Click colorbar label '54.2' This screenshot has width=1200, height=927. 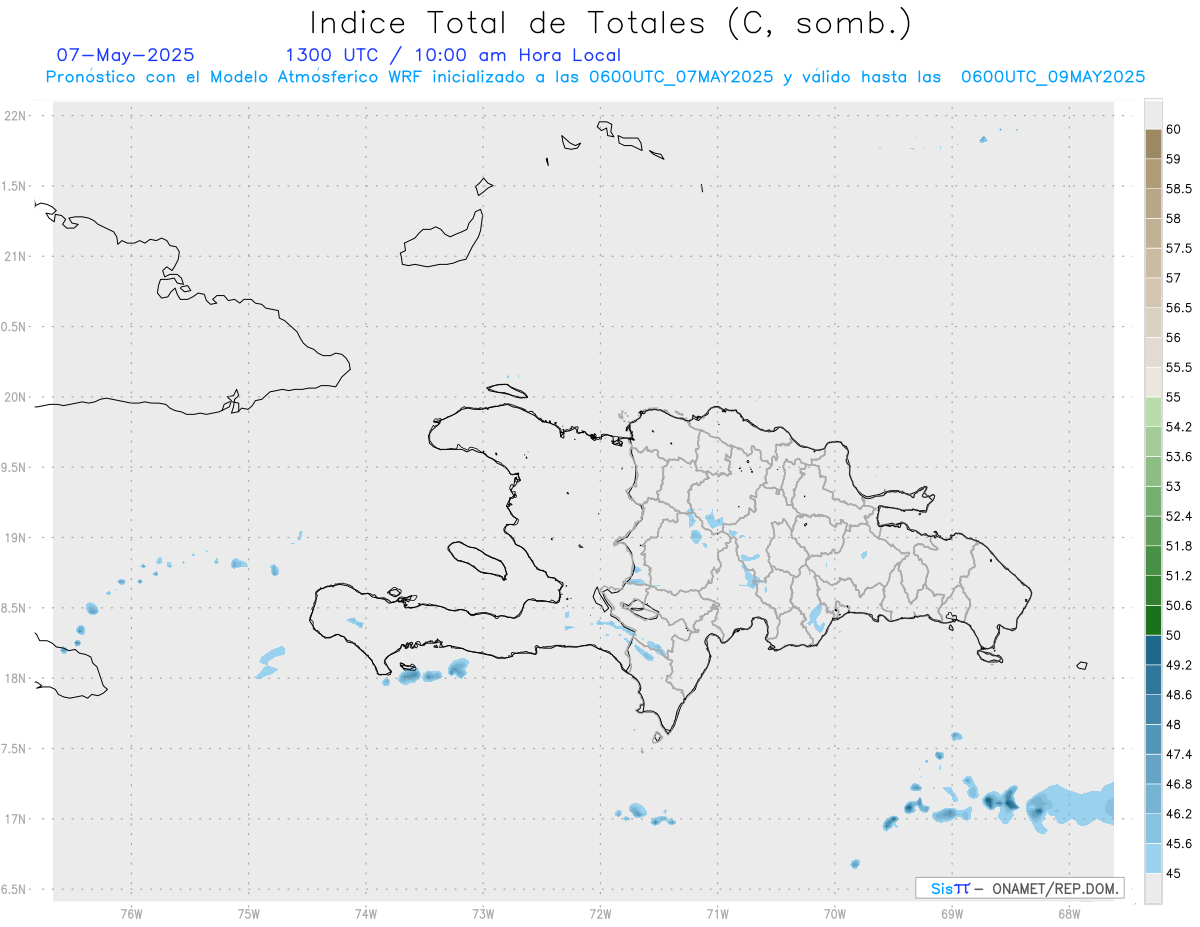point(1178,427)
